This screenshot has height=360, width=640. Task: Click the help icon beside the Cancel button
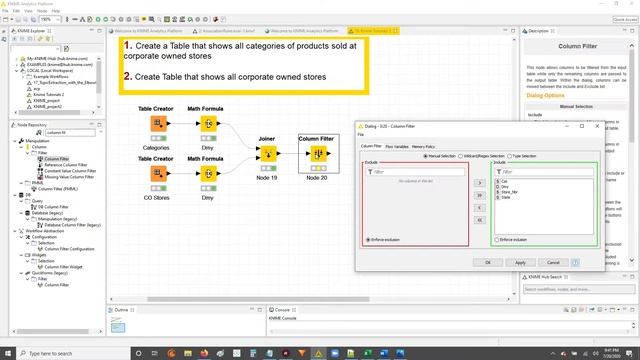[576, 262]
